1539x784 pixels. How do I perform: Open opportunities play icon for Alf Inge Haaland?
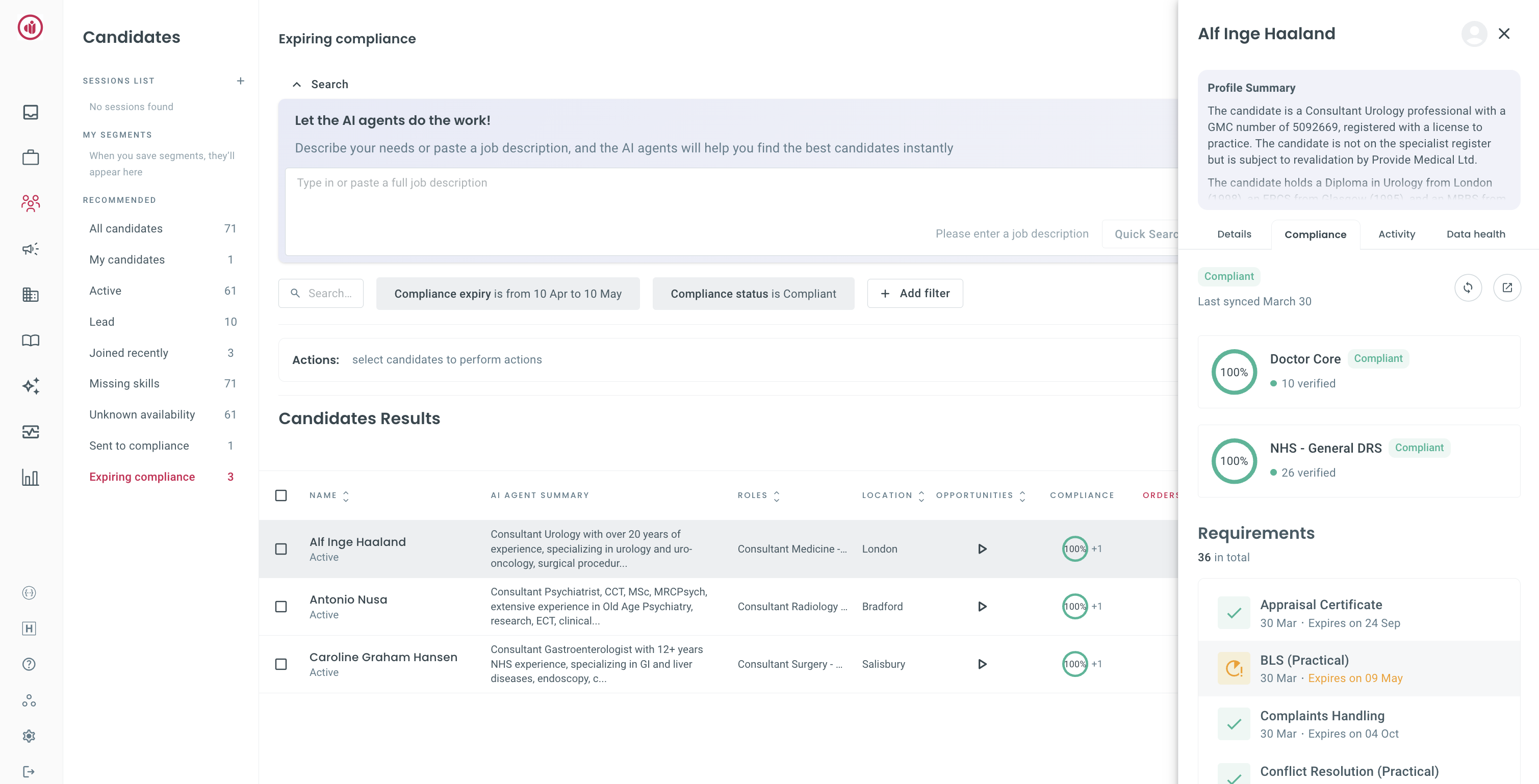pos(982,548)
